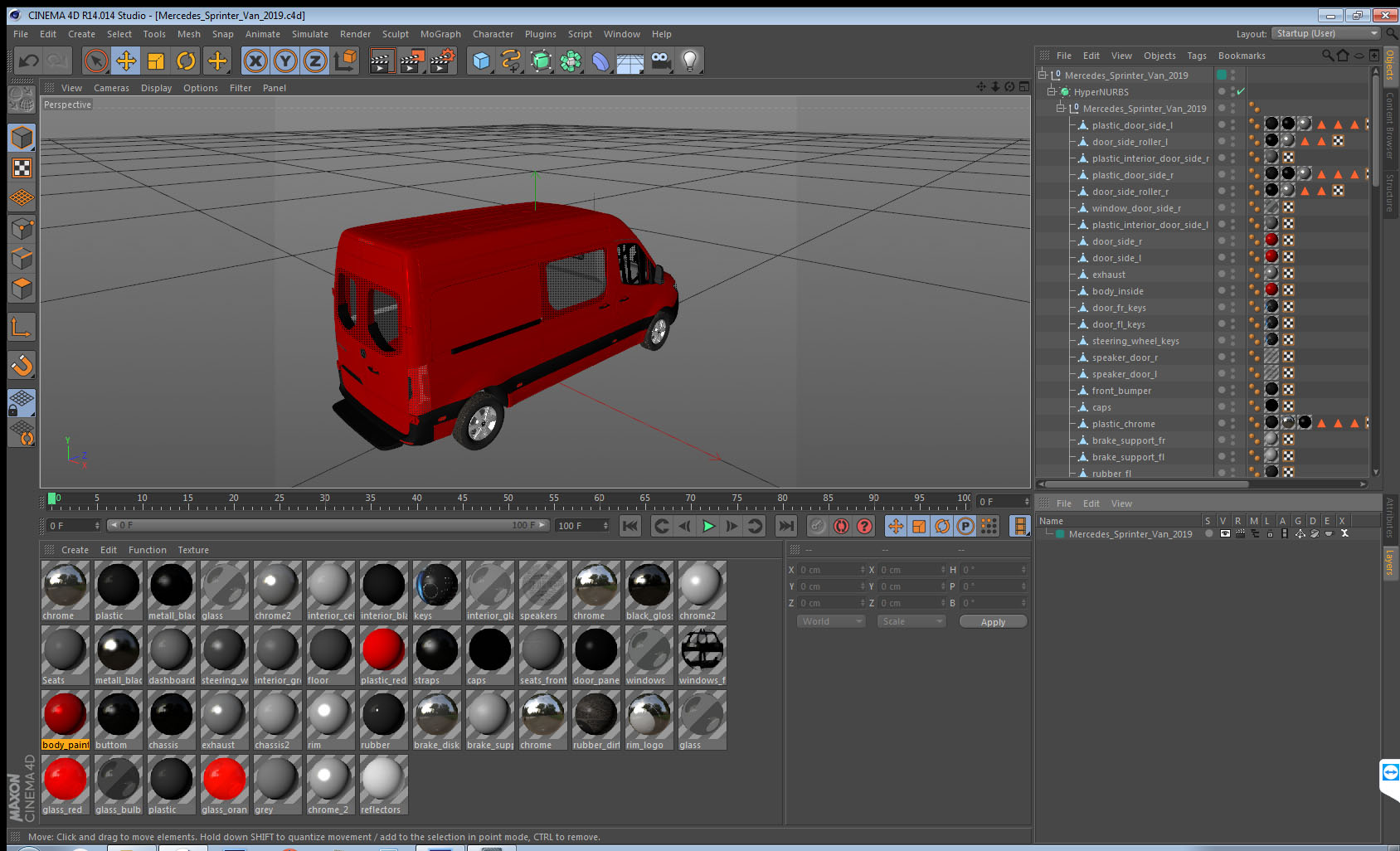1400x851 pixels.
Task: Click the X position input field
Action: (832, 570)
